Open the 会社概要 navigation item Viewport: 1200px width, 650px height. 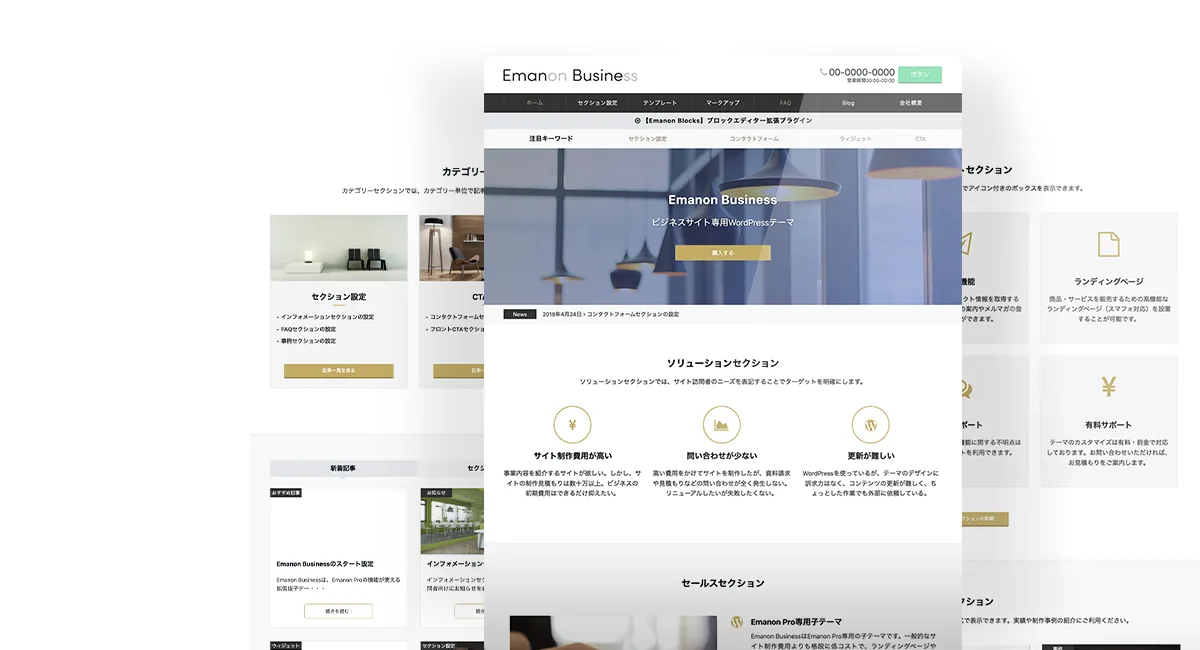[x=911, y=103]
